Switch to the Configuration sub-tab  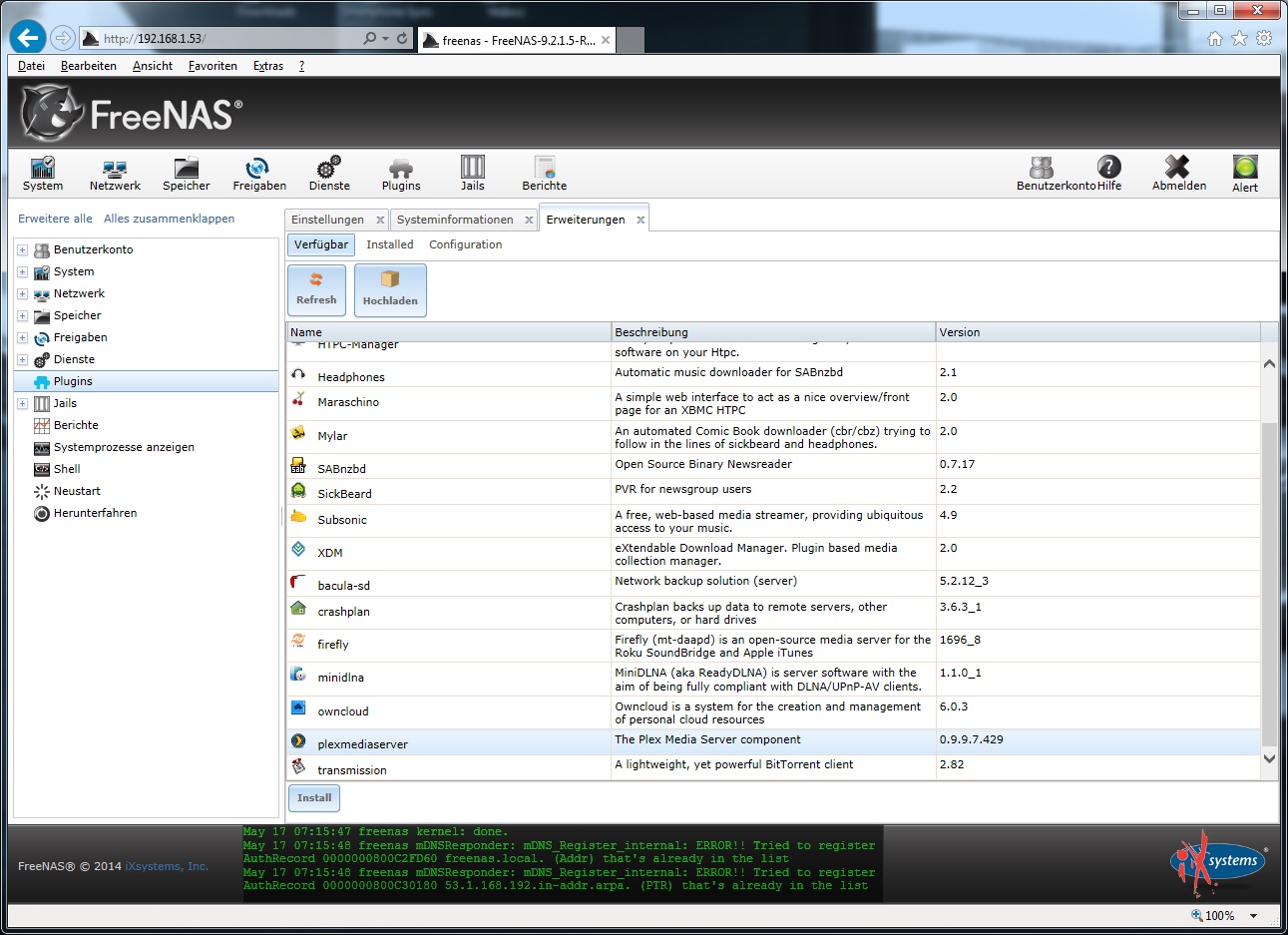coord(466,244)
